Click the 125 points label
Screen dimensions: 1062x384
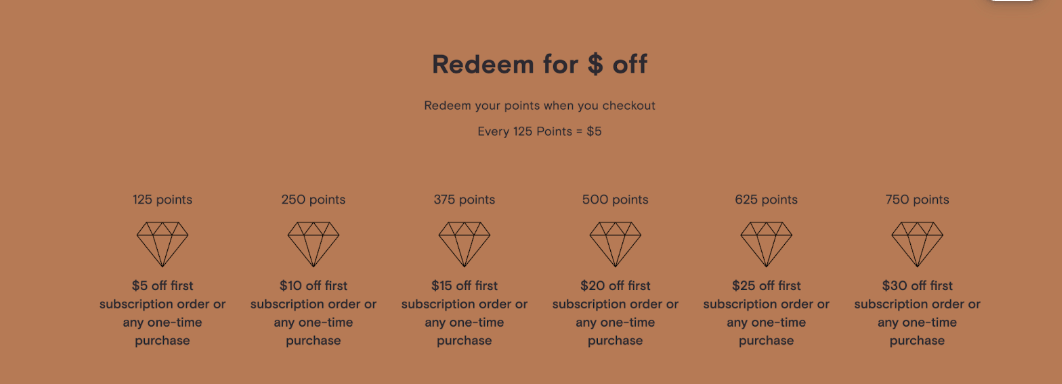[x=163, y=200]
